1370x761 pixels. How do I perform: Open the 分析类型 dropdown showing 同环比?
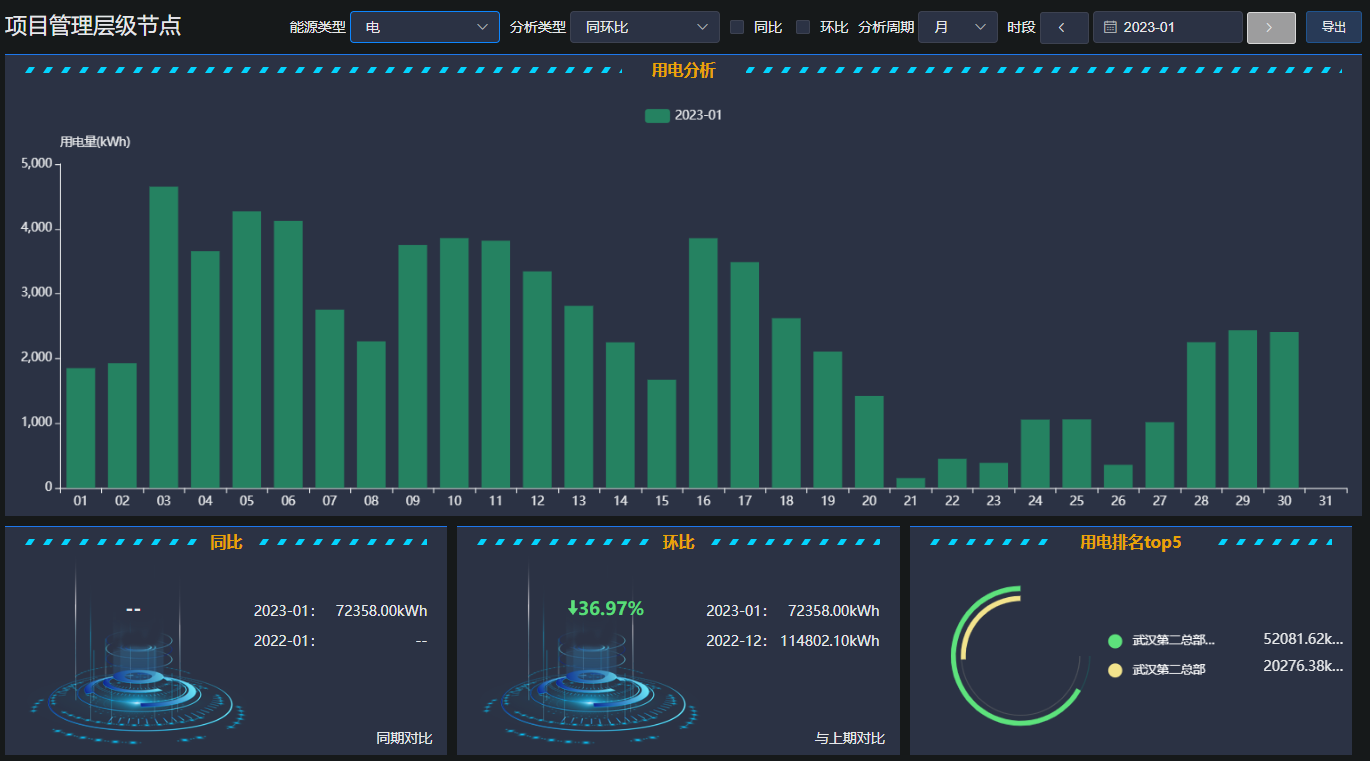(x=645, y=27)
